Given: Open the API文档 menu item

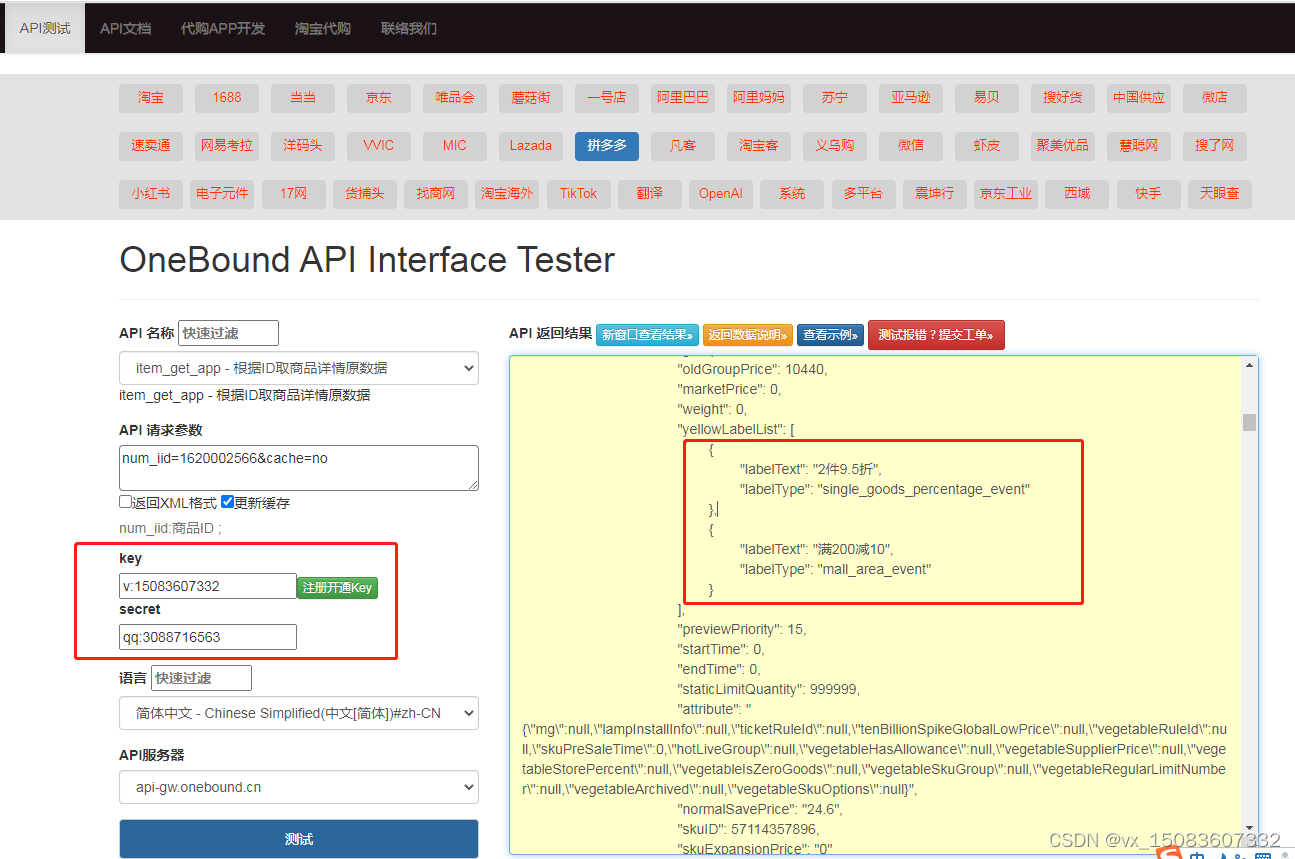Looking at the screenshot, I should pyautogui.click(x=126, y=28).
